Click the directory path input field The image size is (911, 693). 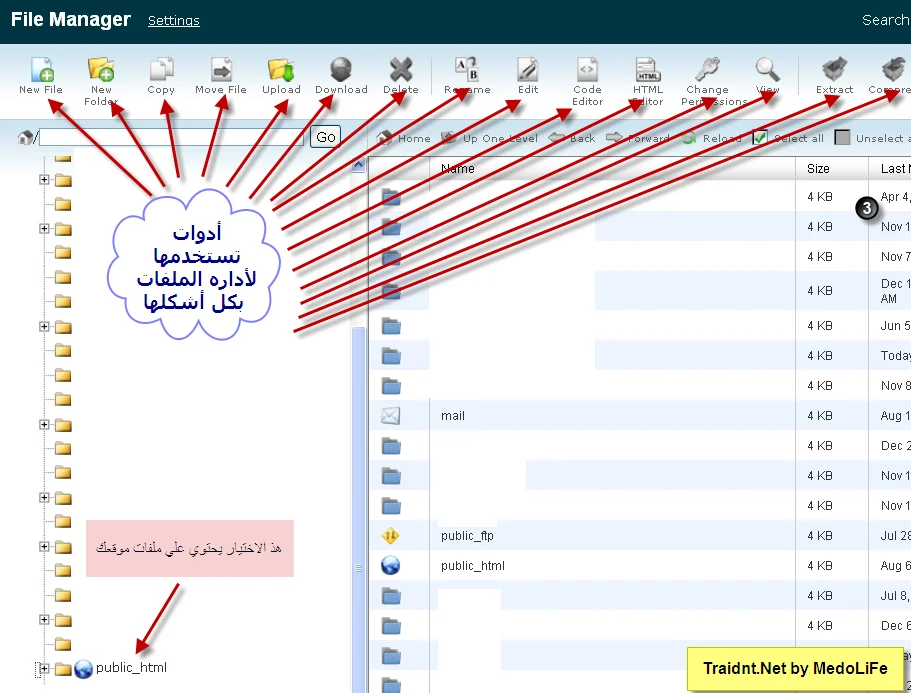tap(171, 137)
